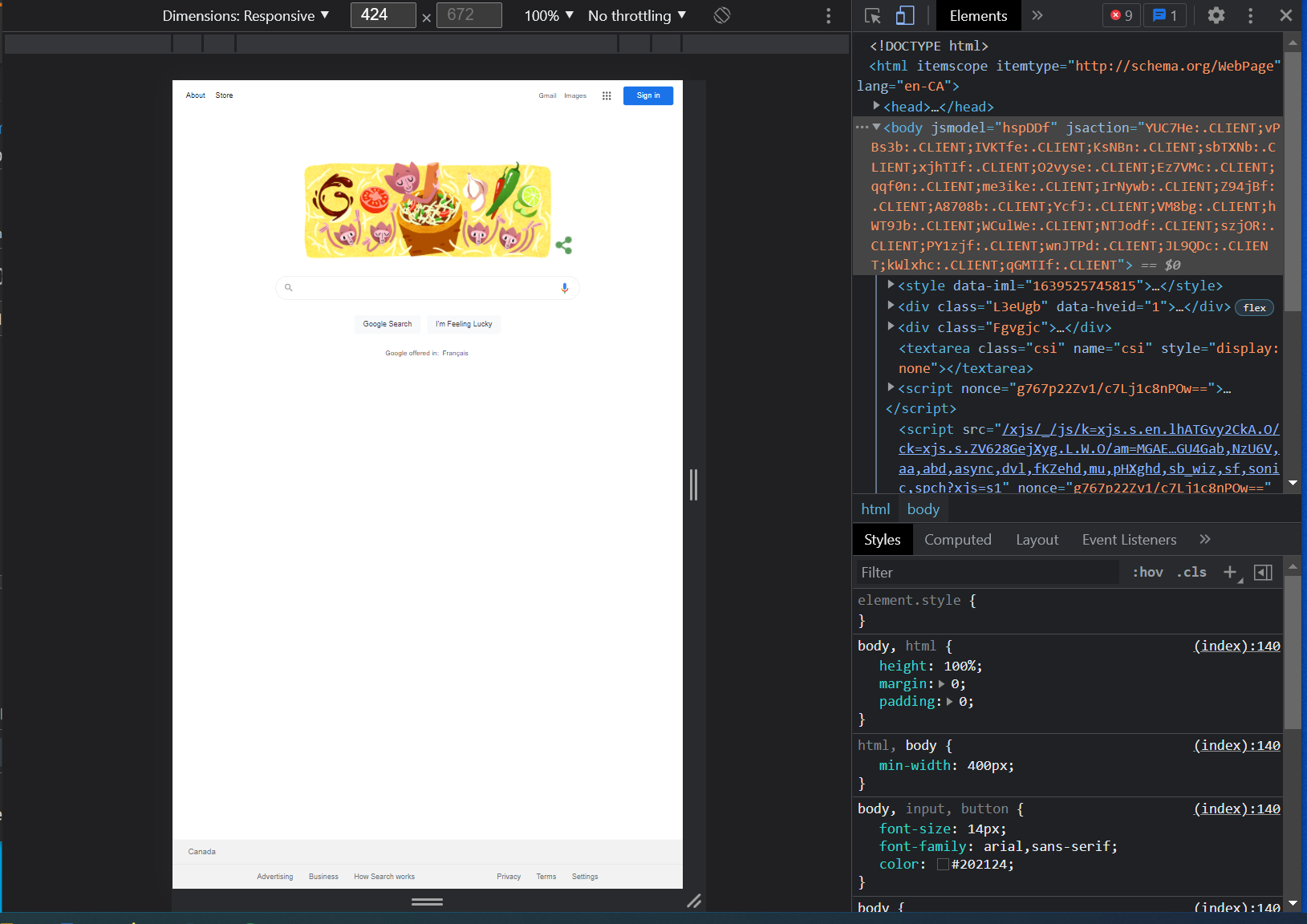
Task: Rotate the device viewport orientation
Action: [722, 15]
